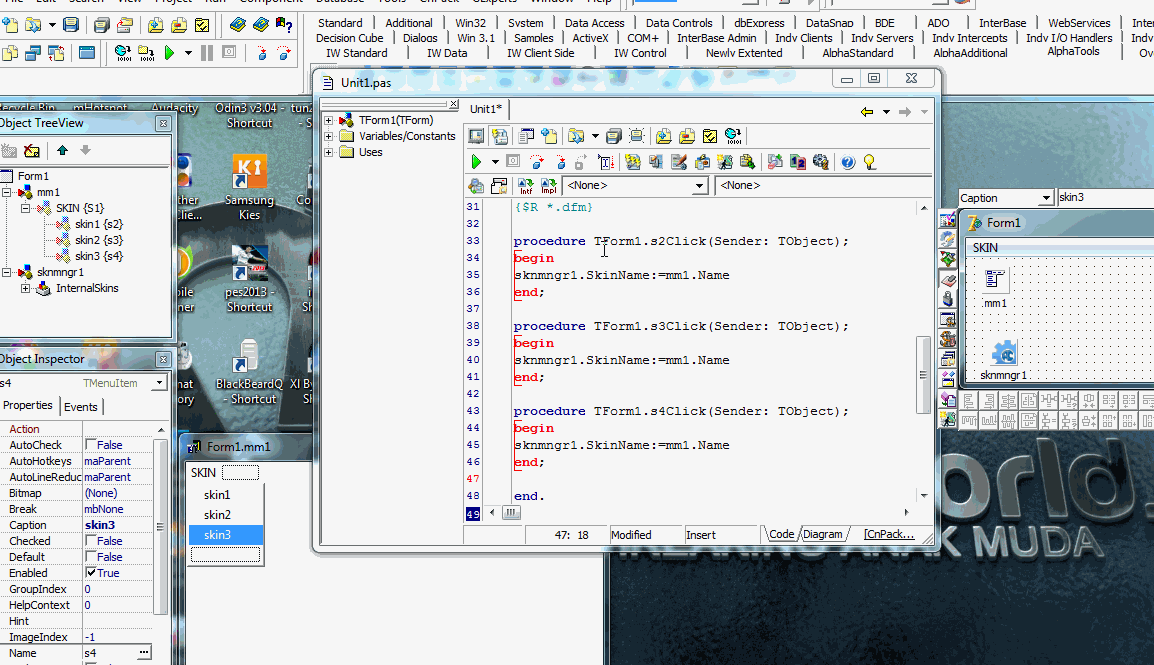
Task: Toggle the AutoCheck property checkbox
Action: pyautogui.click(x=91, y=445)
